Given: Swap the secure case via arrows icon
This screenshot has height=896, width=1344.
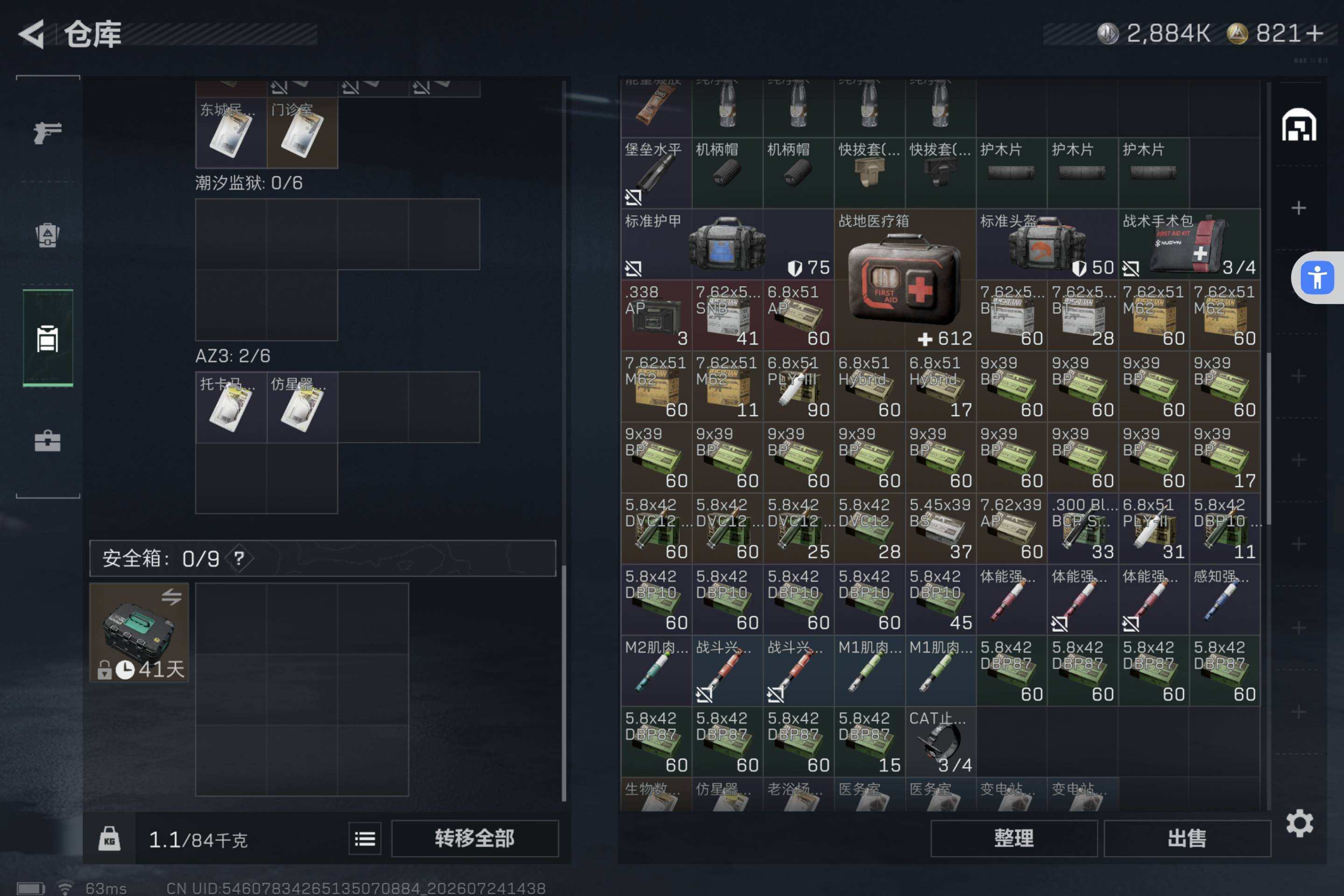Looking at the screenshot, I should pyautogui.click(x=171, y=597).
